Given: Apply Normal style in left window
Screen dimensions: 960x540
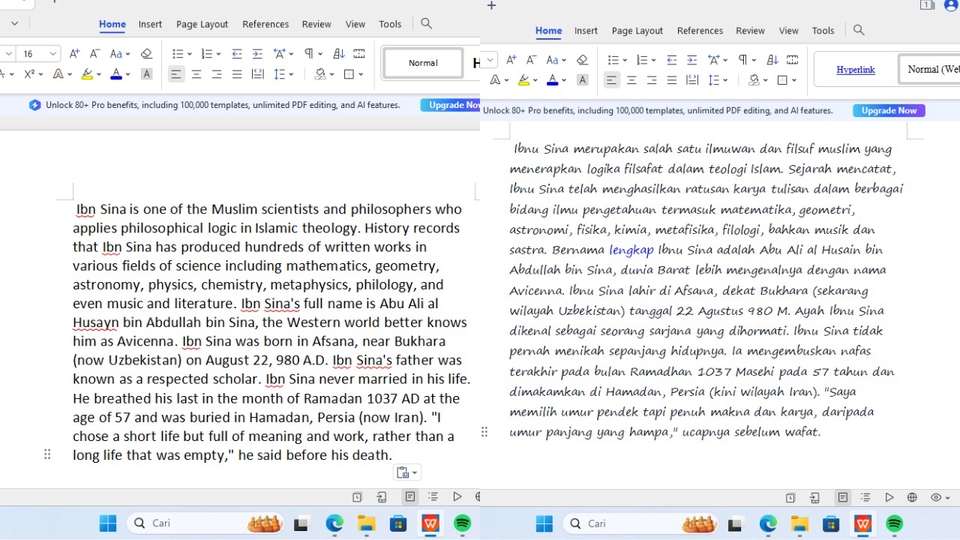Looking at the screenshot, I should [x=423, y=62].
